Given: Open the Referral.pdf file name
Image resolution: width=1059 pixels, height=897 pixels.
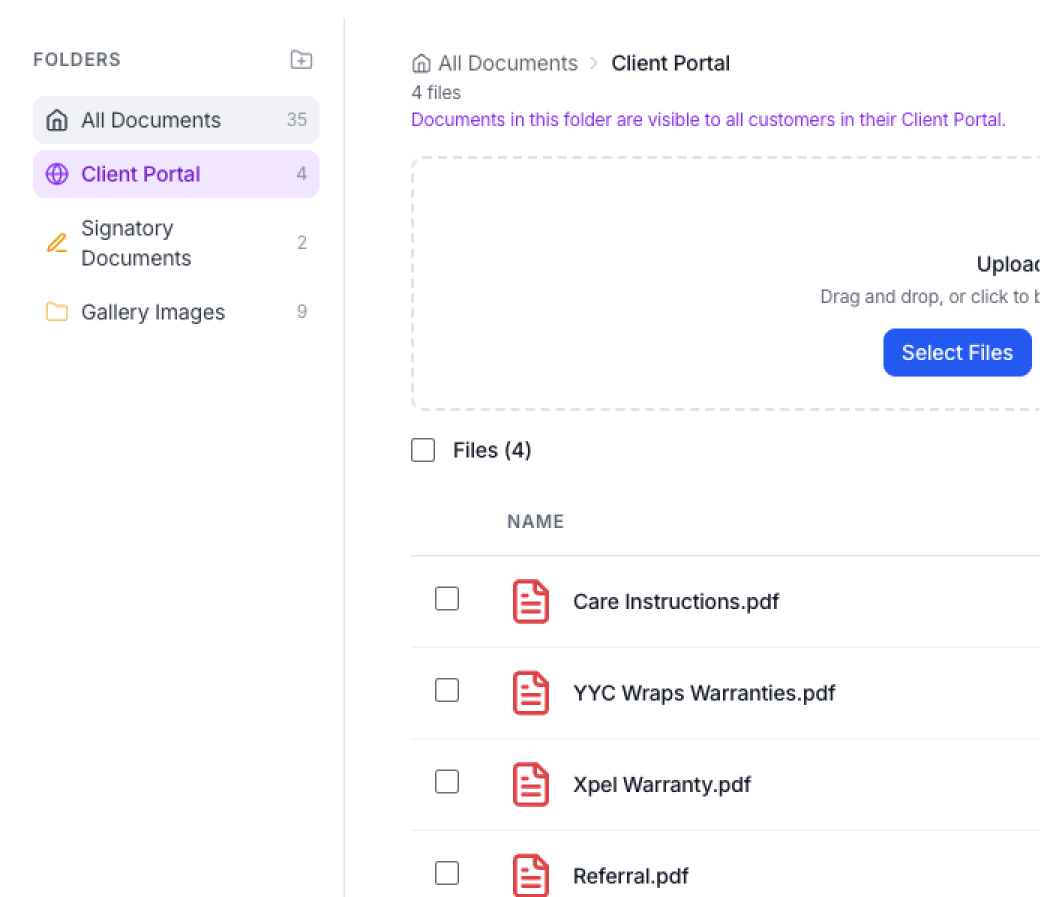Looking at the screenshot, I should coord(631,876).
